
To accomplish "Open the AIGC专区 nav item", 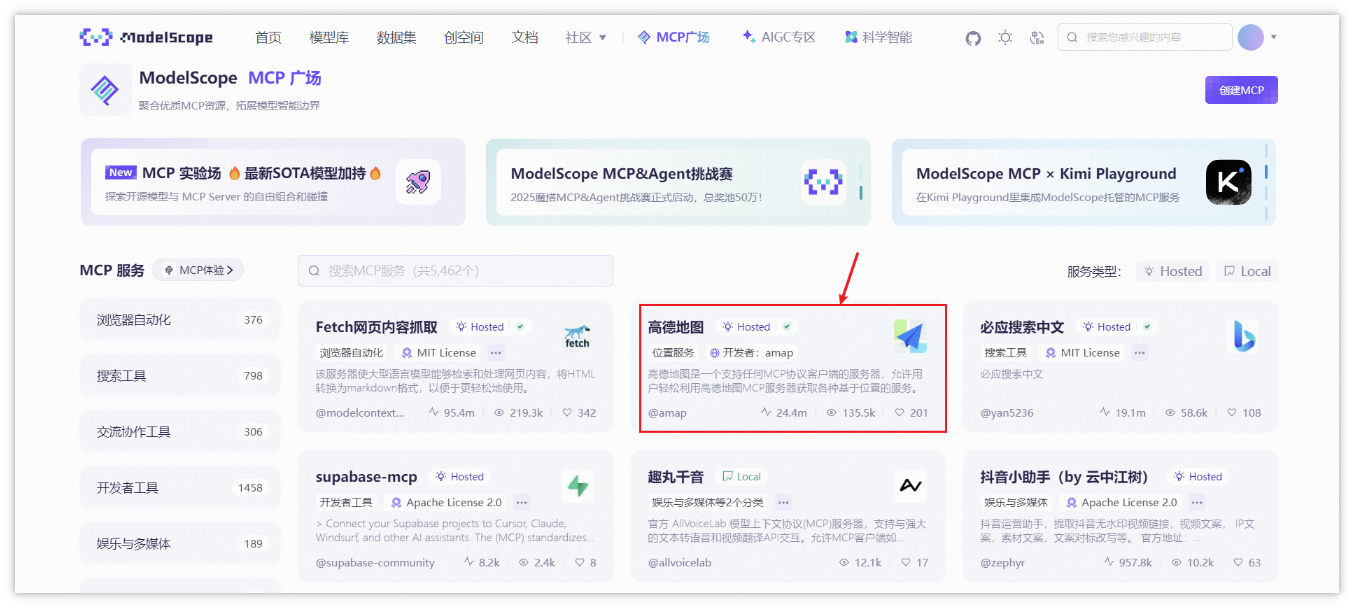I will coord(779,38).
